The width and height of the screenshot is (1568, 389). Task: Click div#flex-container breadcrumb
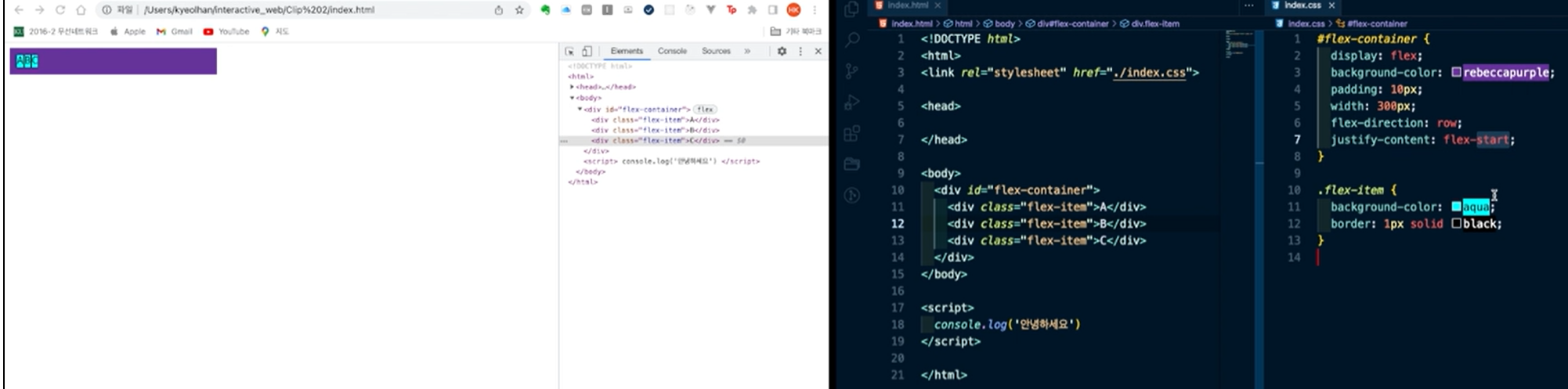coord(1067,23)
